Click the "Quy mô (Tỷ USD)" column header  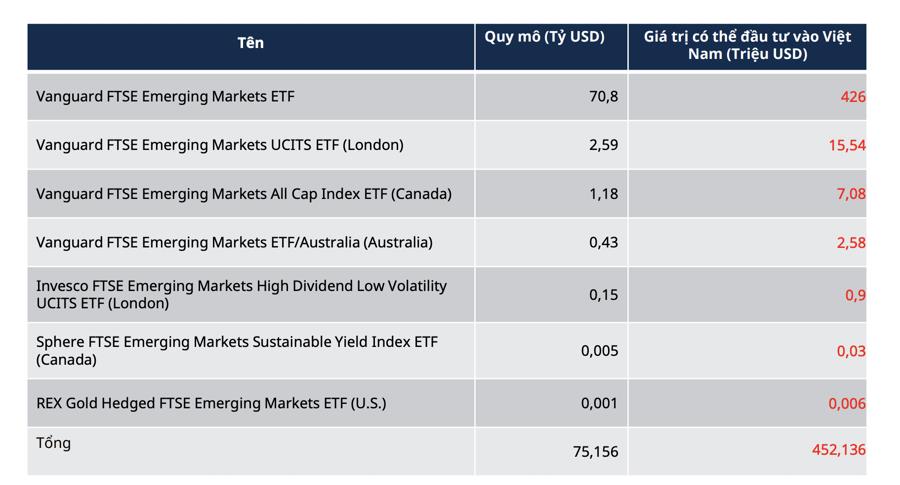tap(545, 37)
